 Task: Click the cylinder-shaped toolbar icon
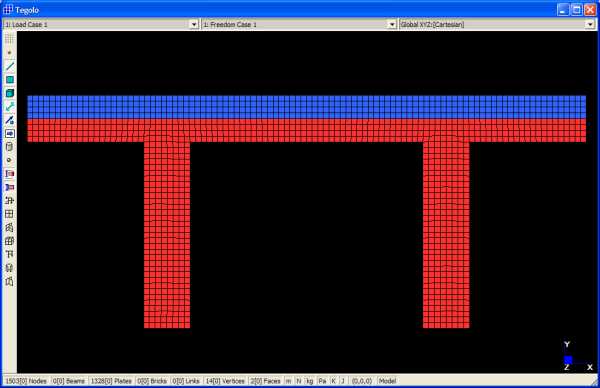click(x=10, y=147)
